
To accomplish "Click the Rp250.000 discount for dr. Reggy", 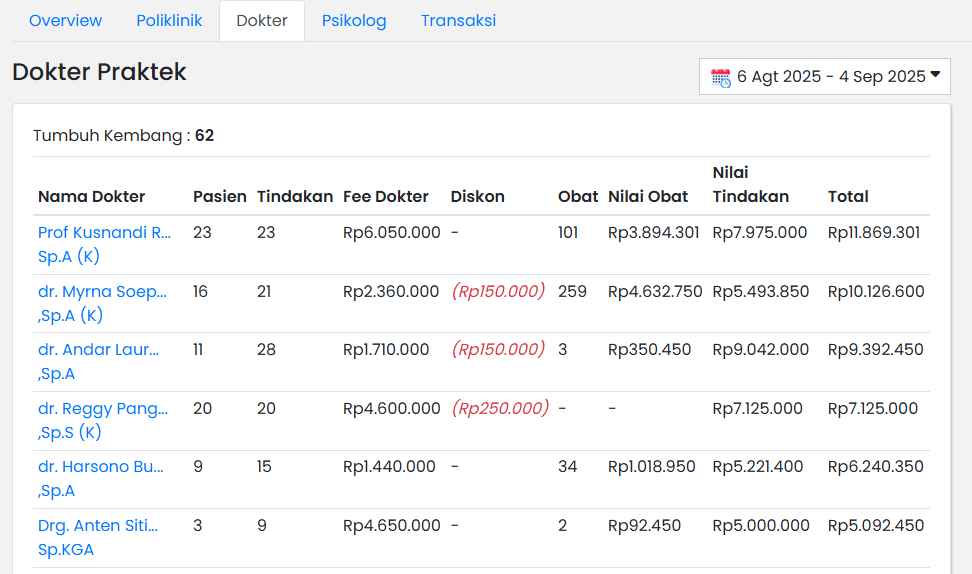I will coord(500,409).
